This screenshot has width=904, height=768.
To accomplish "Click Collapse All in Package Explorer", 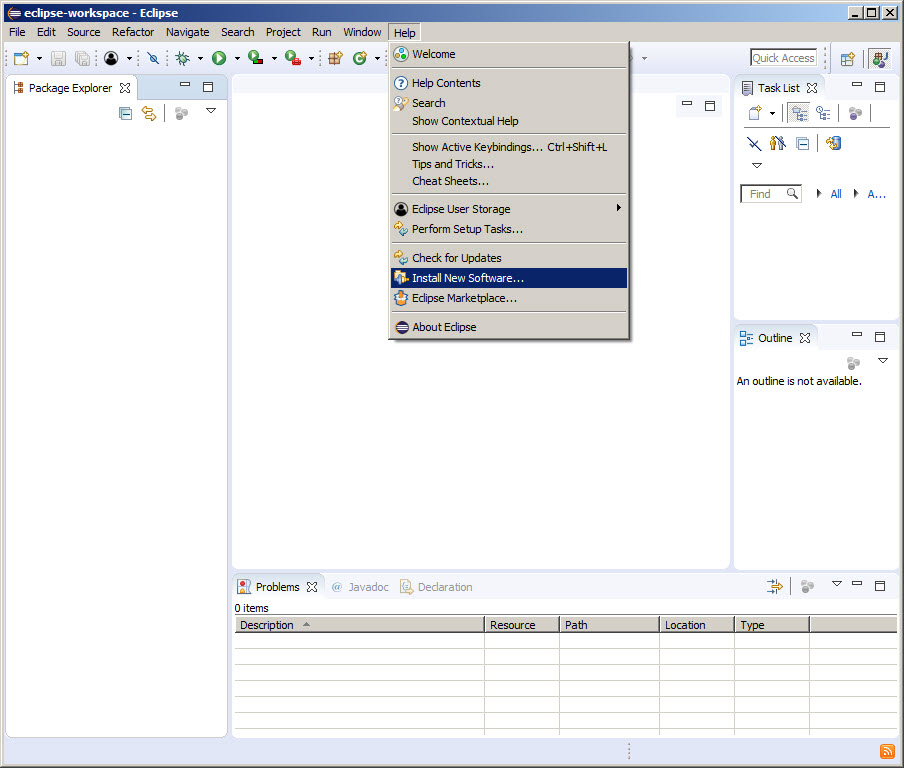I will coord(125,114).
